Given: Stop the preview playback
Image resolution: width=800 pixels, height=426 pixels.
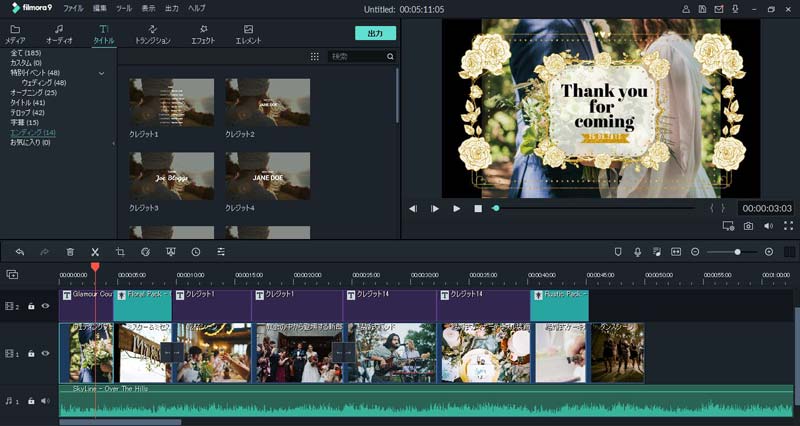Looking at the screenshot, I should pyautogui.click(x=478, y=209).
